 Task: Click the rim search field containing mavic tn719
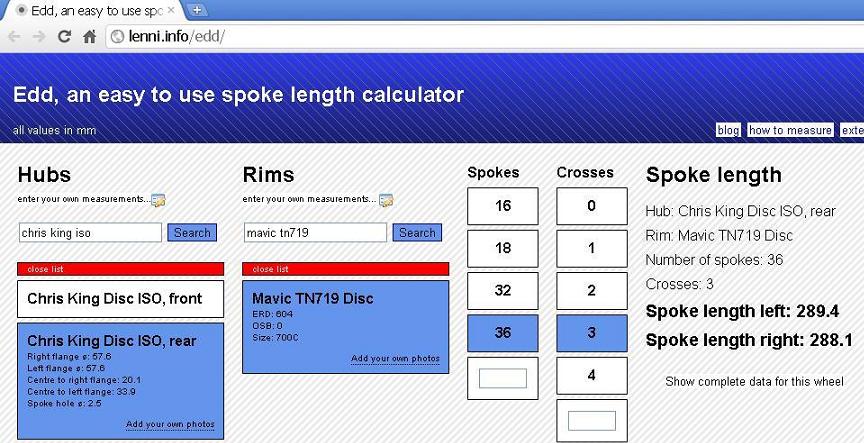coord(315,233)
